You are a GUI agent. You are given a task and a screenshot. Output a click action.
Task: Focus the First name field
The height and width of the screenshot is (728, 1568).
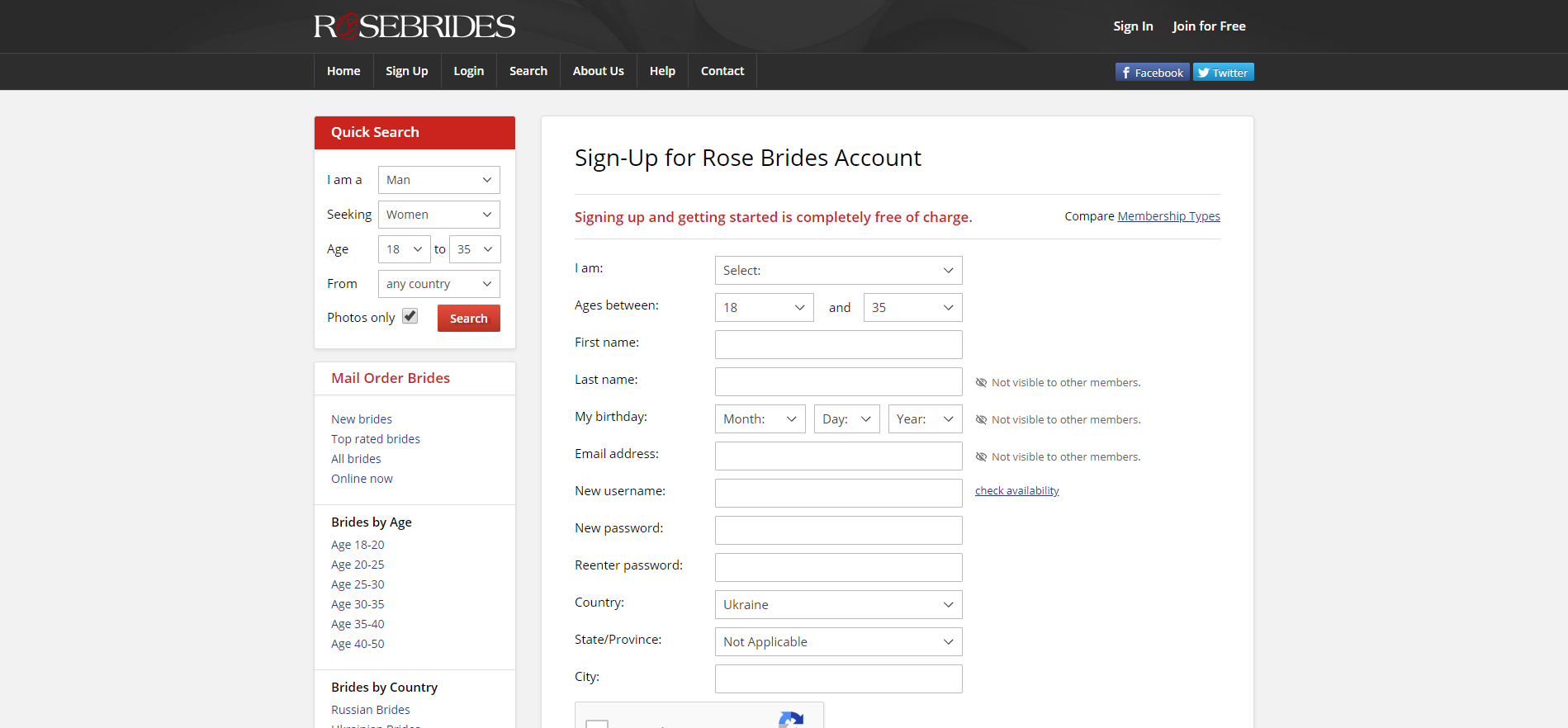pos(838,344)
